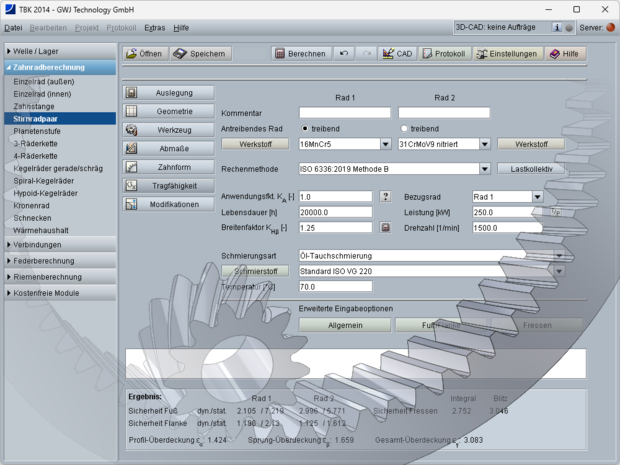Click the undo arrow in toolbar
Viewport: 620px width, 465px height.
(x=345, y=54)
